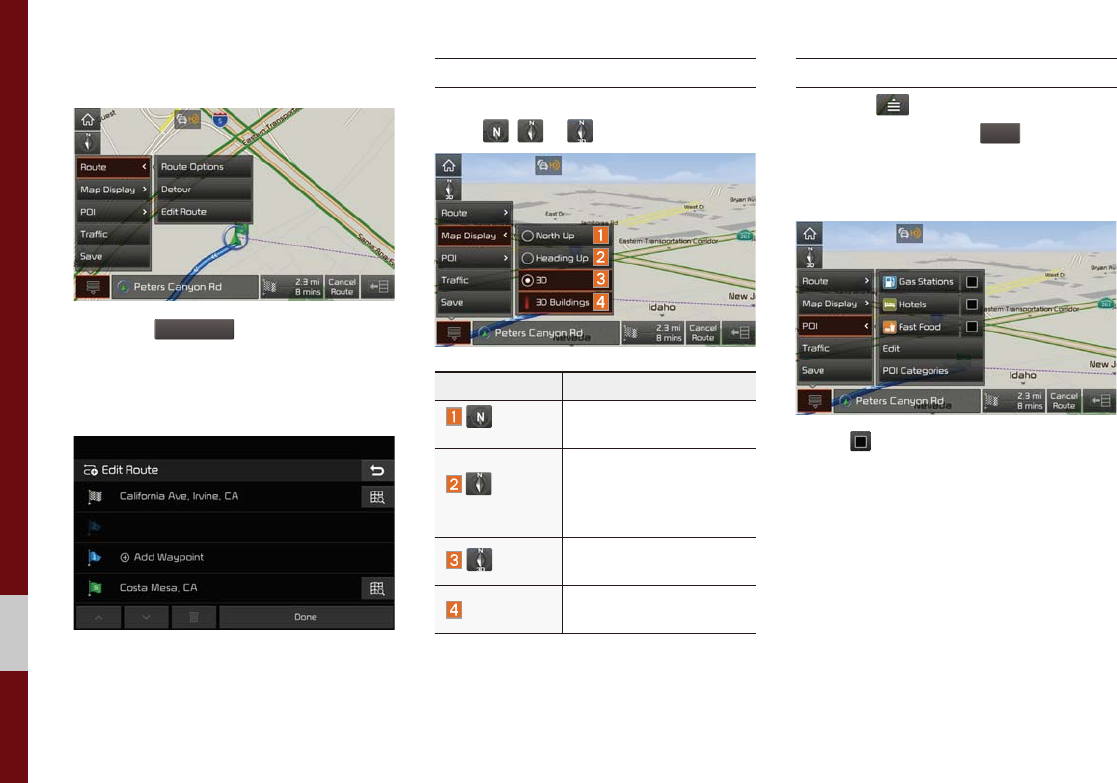1117x783 pixels.
Task: Open the turn list icon in the POI menu screenshot
Action: (x=1101, y=400)
